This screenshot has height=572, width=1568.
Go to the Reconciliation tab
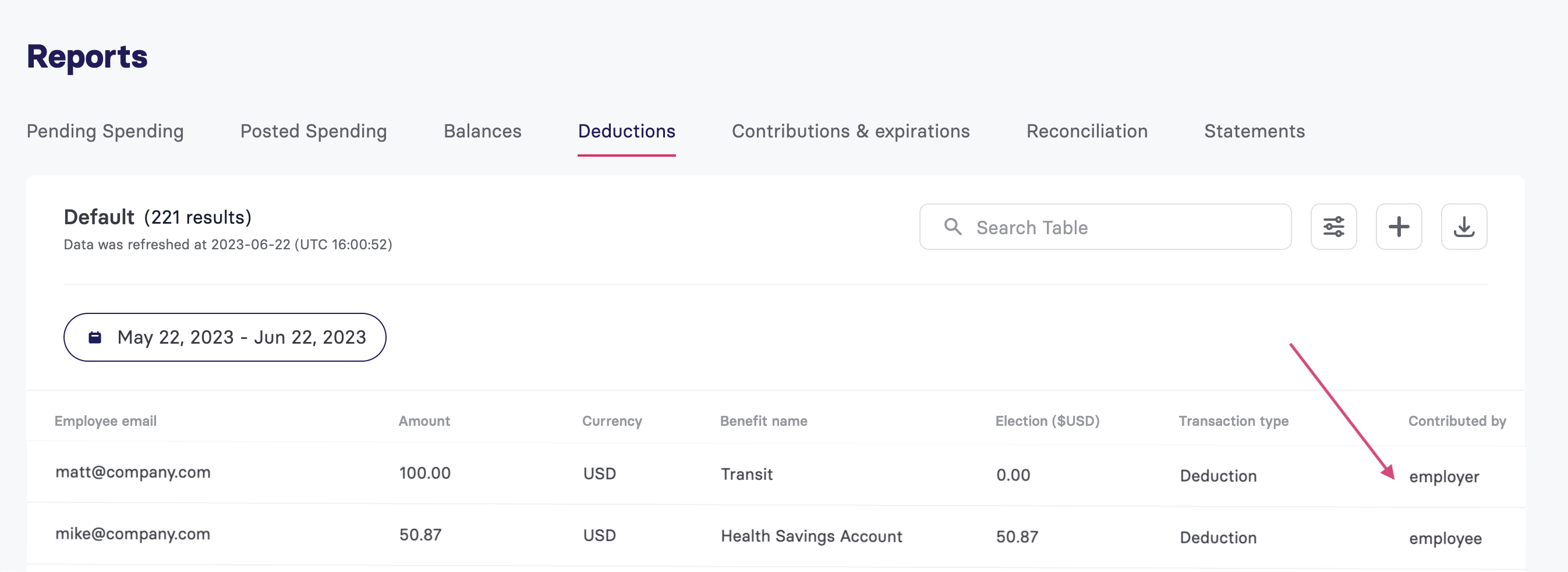[x=1086, y=131]
